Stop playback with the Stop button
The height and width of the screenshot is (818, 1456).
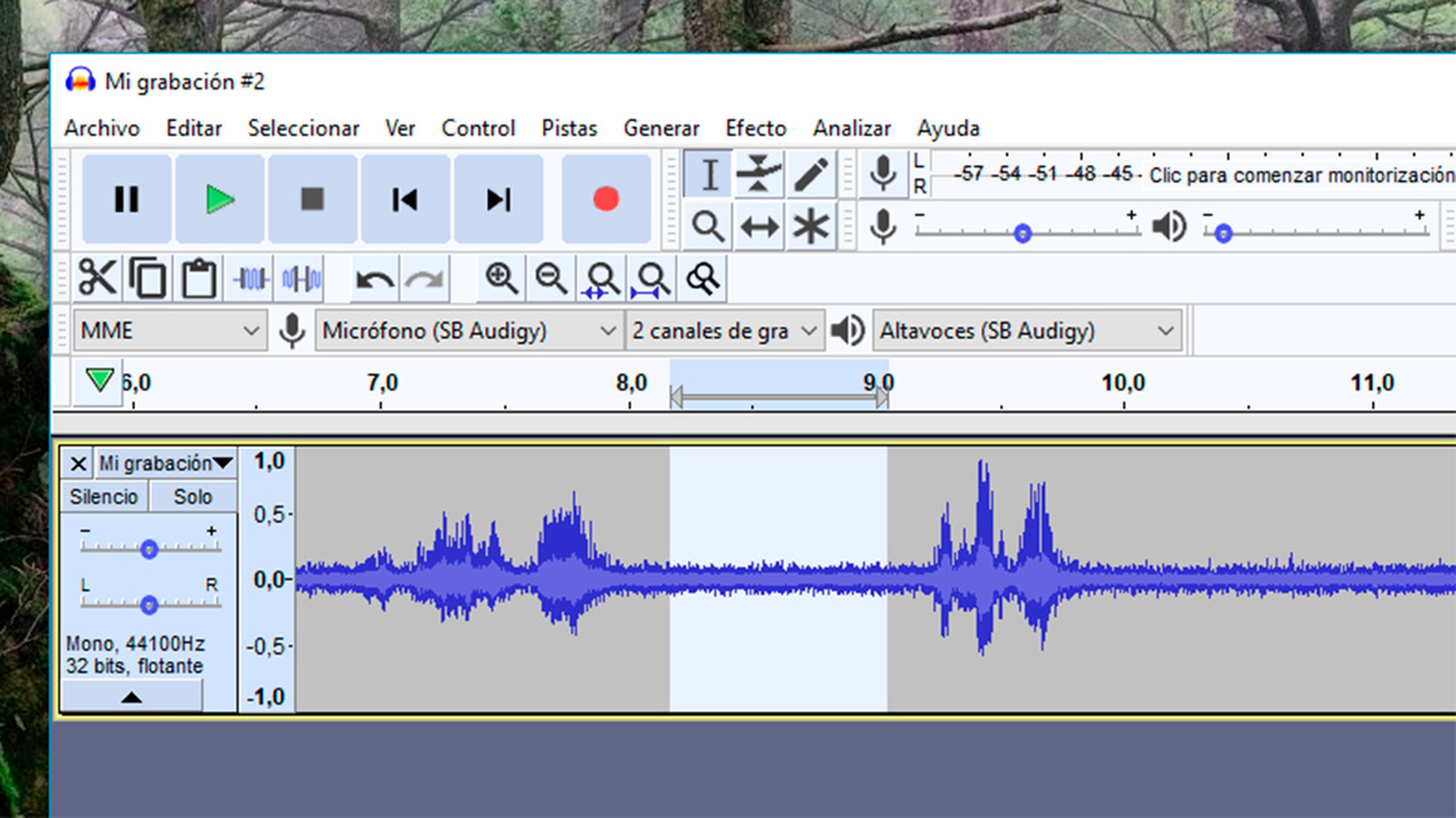pos(312,199)
